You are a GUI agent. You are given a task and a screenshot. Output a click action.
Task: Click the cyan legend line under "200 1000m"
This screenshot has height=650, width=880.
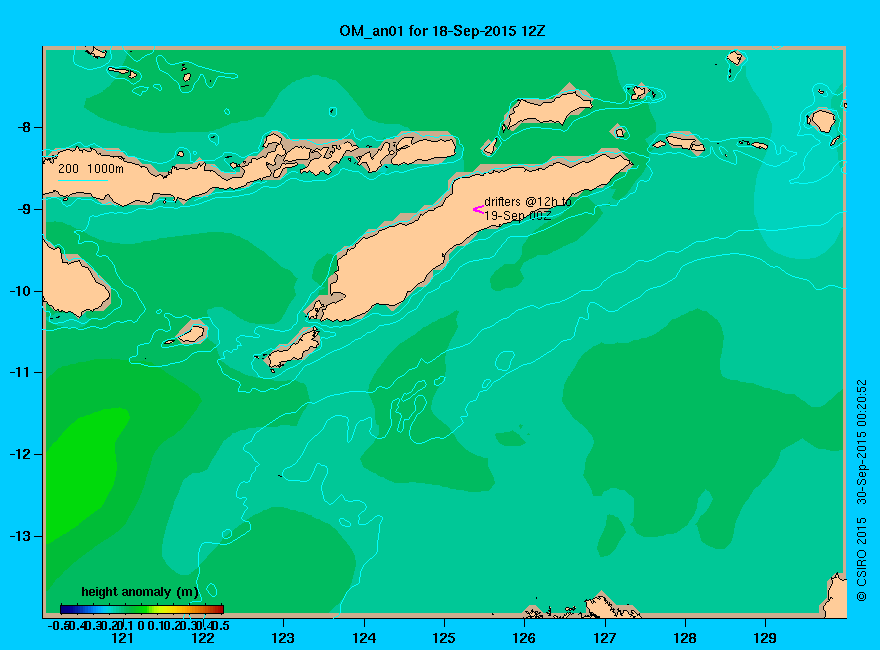pos(82,180)
